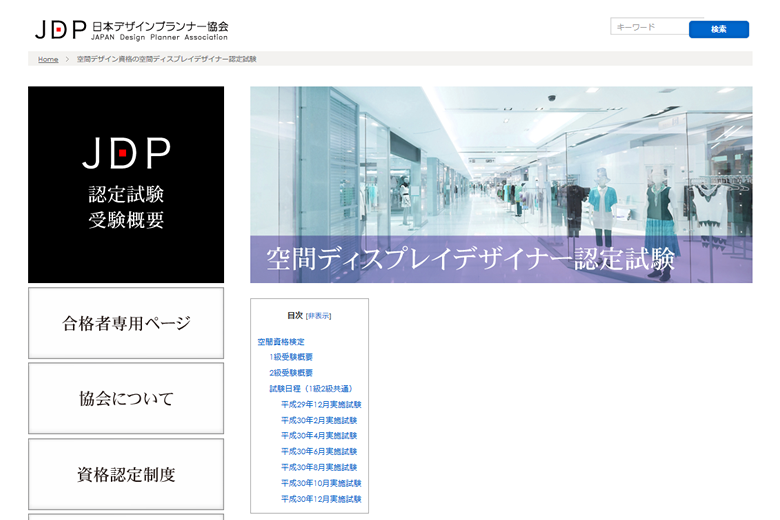Screen dimensions: 780x520
Task: Open the 資格認定制度 sidebar button
Action: tap(126, 474)
